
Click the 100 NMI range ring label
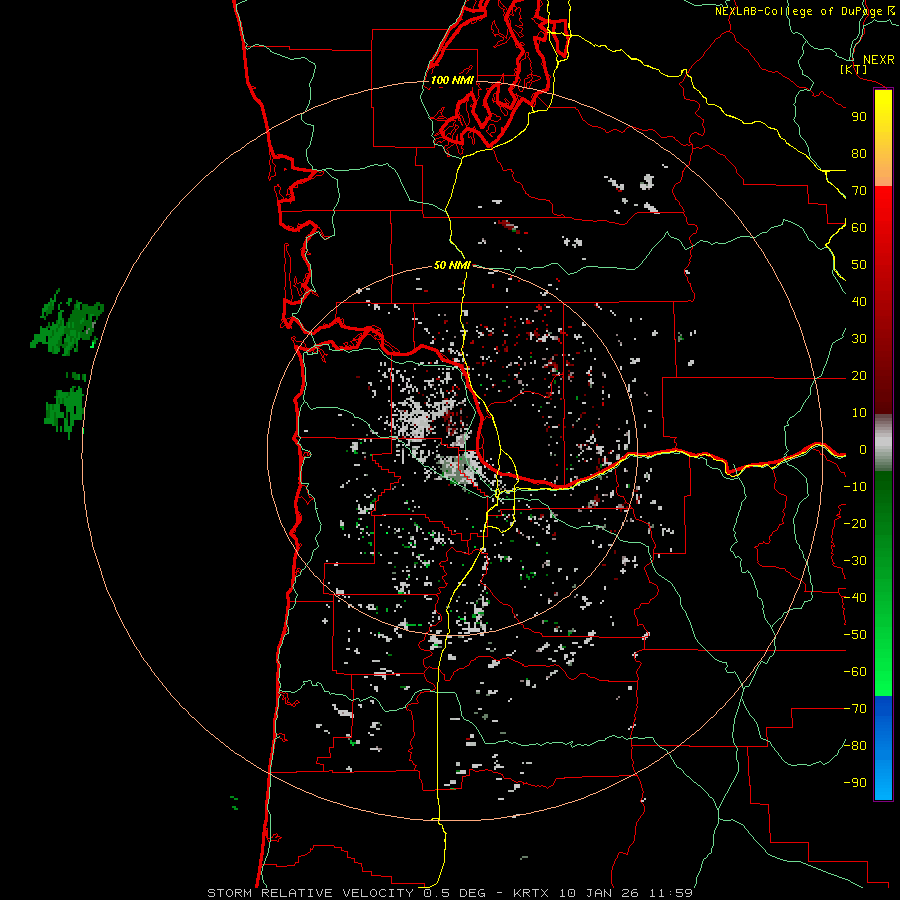(x=452, y=80)
